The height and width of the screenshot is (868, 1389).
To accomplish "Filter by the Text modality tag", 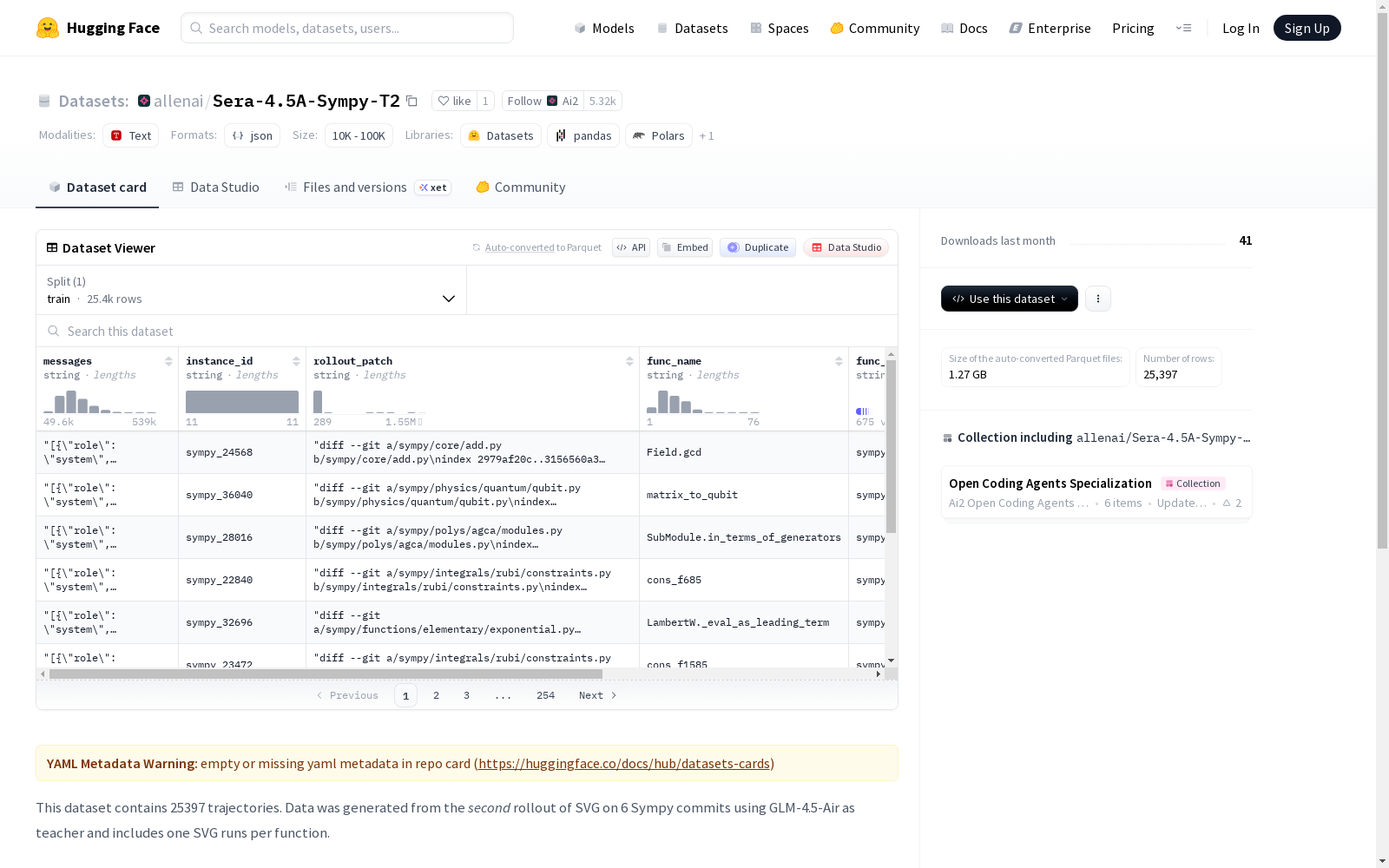I will tap(131, 135).
